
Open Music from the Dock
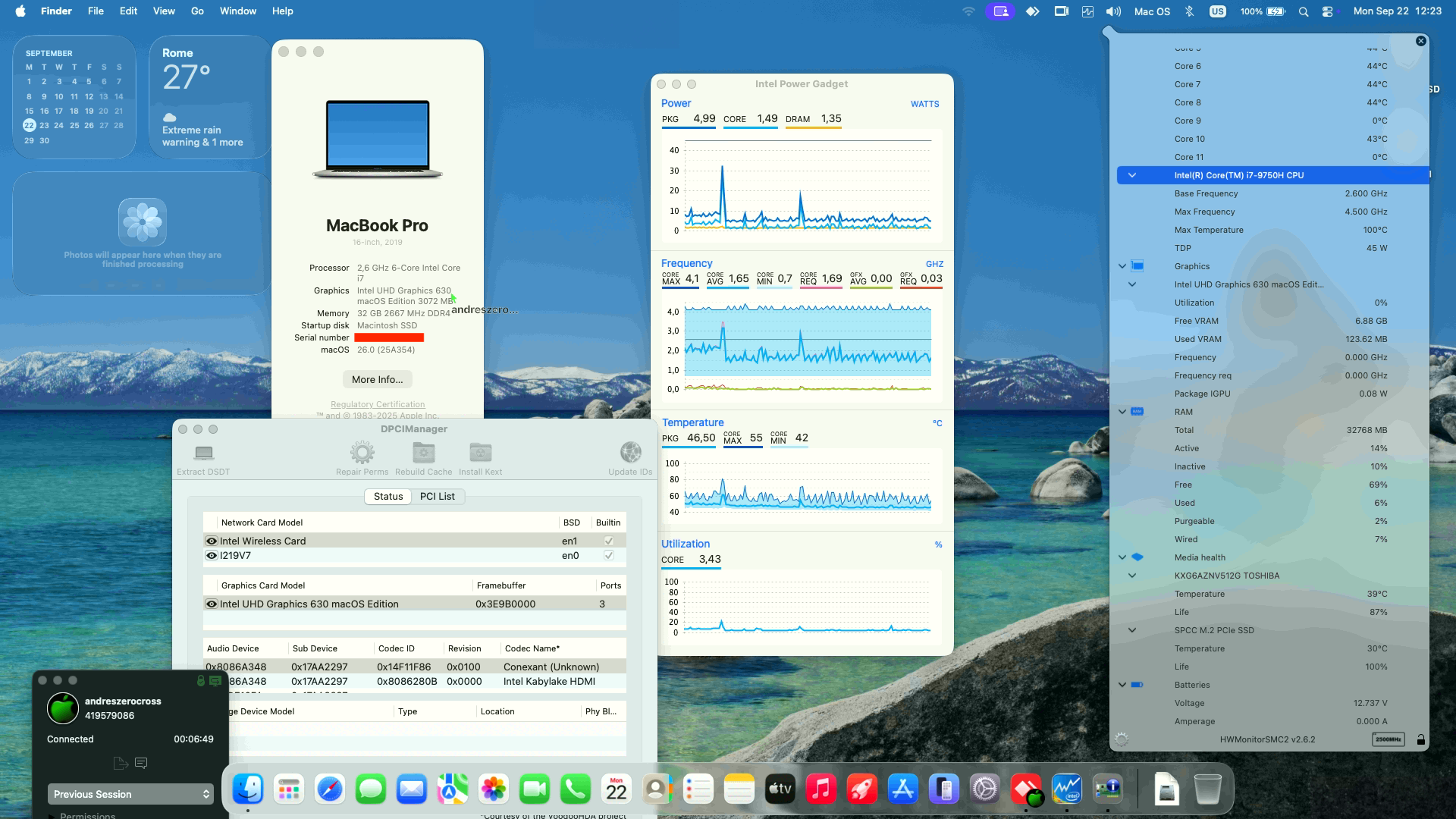pyautogui.click(x=821, y=789)
